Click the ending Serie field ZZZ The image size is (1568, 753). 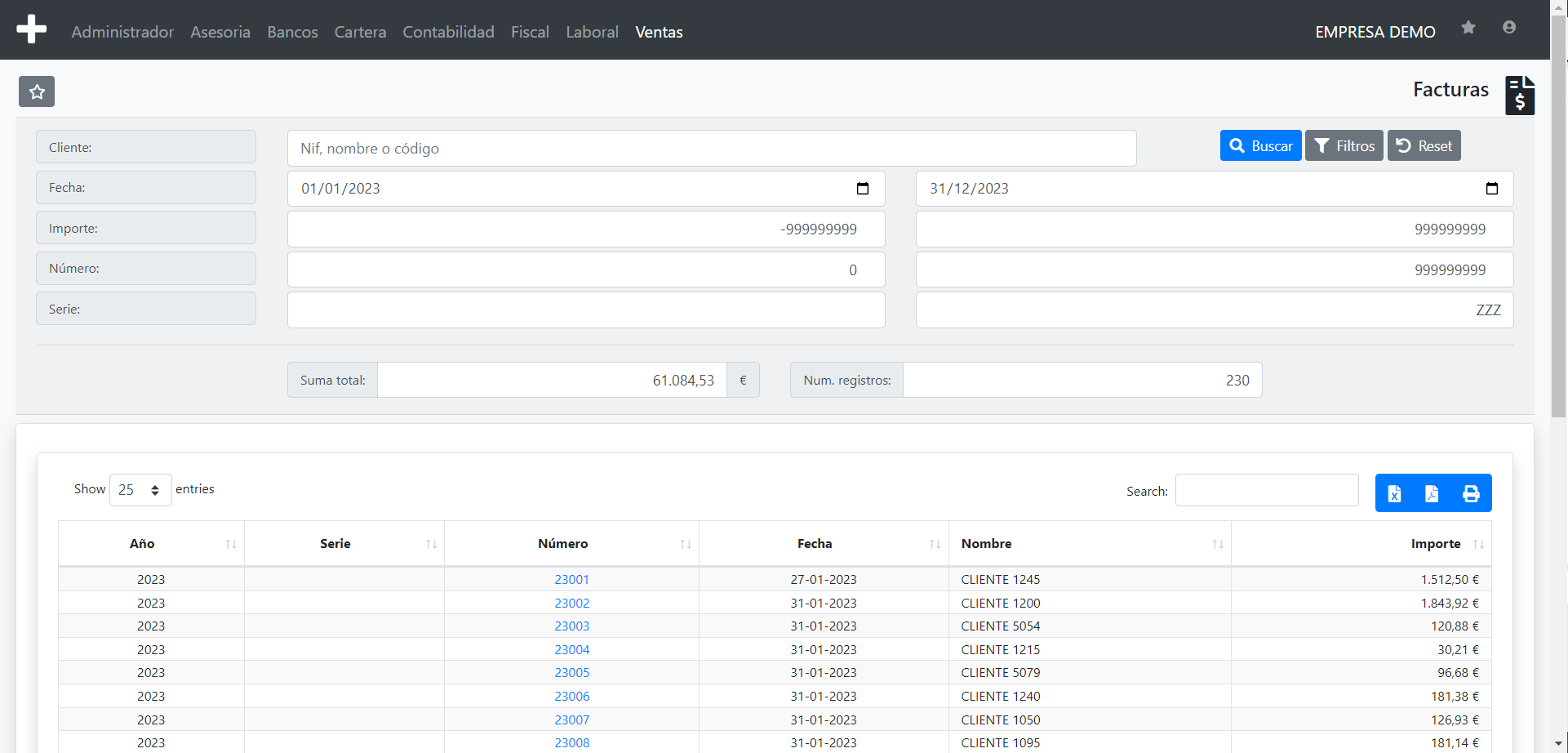click(1215, 310)
